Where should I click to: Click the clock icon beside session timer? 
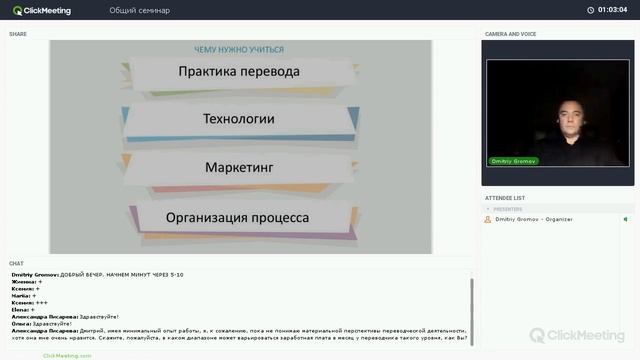coord(590,10)
